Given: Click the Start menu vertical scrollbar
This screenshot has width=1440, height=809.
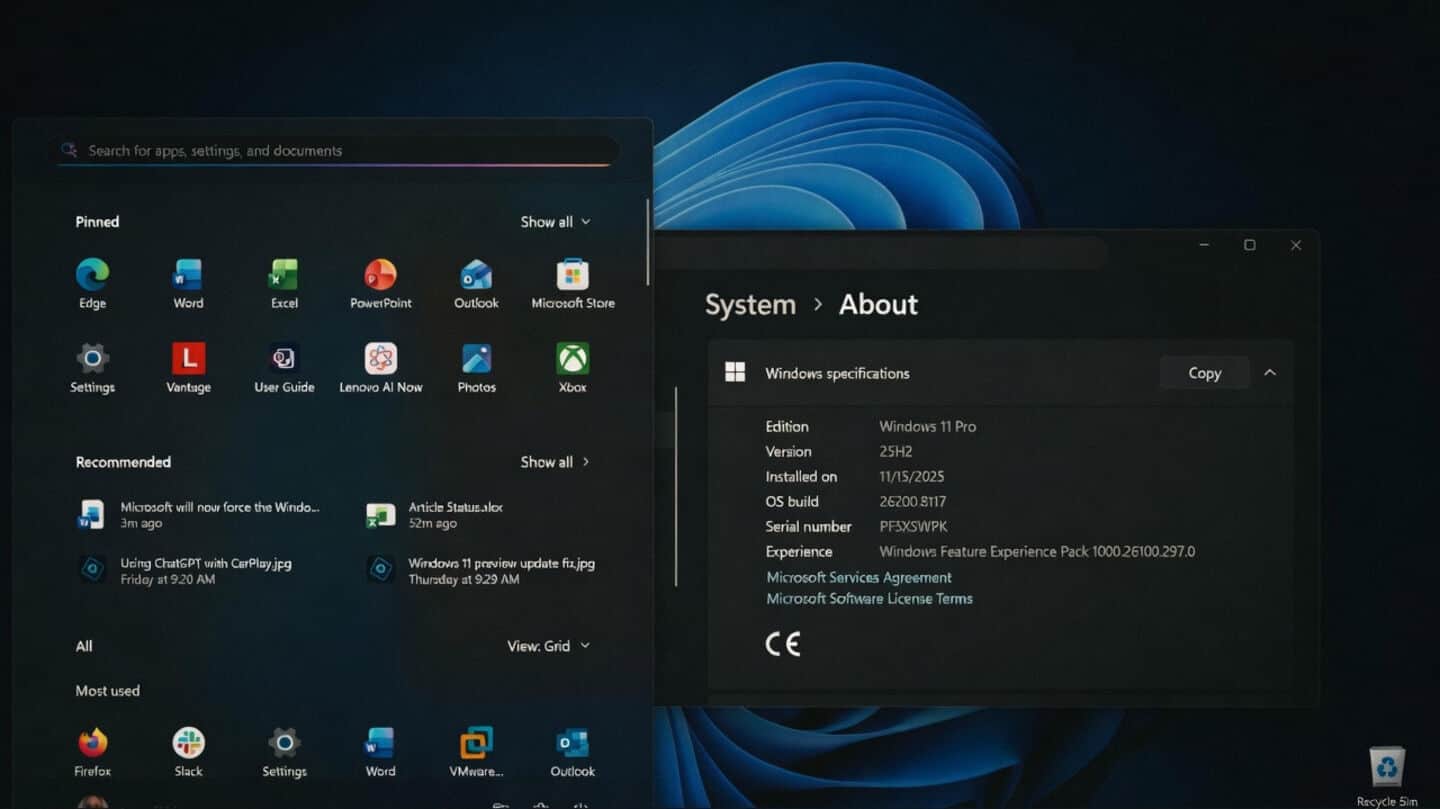Looking at the screenshot, I should point(648,242).
